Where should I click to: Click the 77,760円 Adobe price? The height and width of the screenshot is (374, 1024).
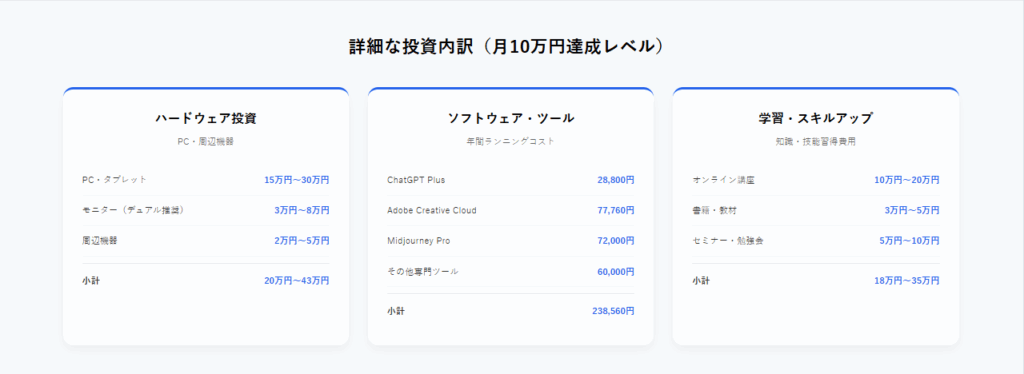(615, 210)
